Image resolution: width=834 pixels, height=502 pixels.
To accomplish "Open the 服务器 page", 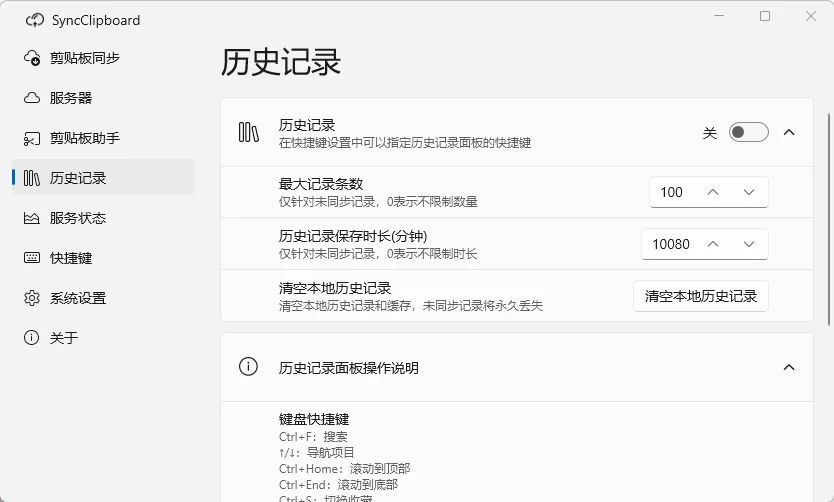I will pyautogui.click(x=103, y=98).
